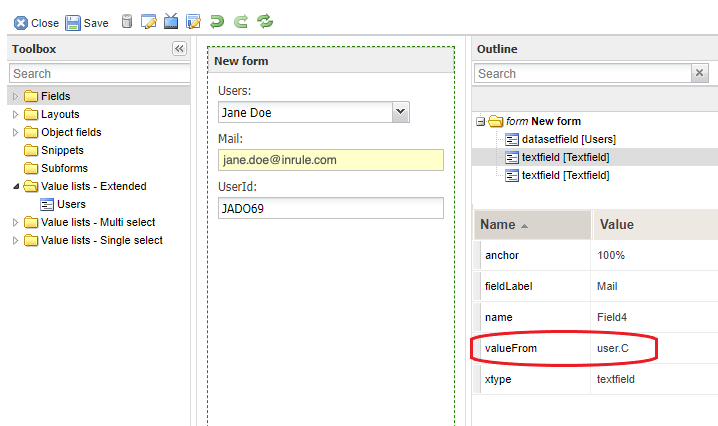This screenshot has height=426, width=718.
Task: Select the Users item under Value lists
Action: coord(70,204)
